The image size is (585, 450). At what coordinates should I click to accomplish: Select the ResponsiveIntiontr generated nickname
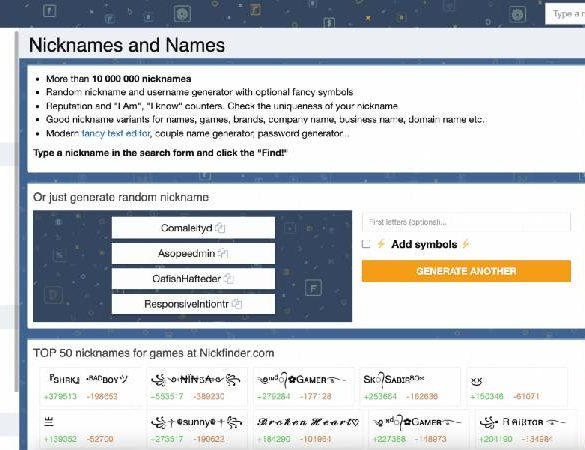tap(186, 304)
